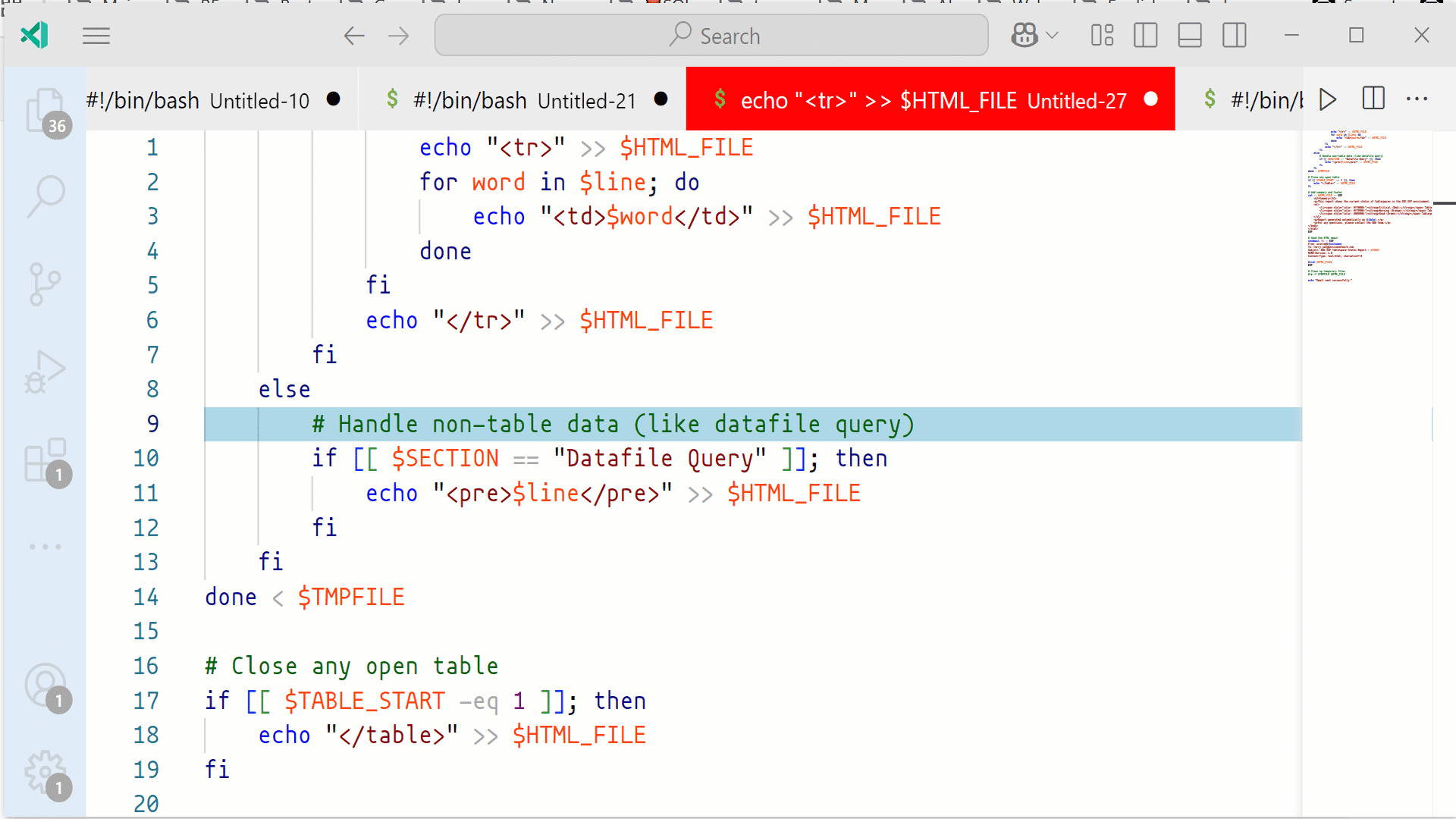The width and height of the screenshot is (1456, 819).
Task: Toggle the primary side bar visibility
Action: [x=1145, y=36]
